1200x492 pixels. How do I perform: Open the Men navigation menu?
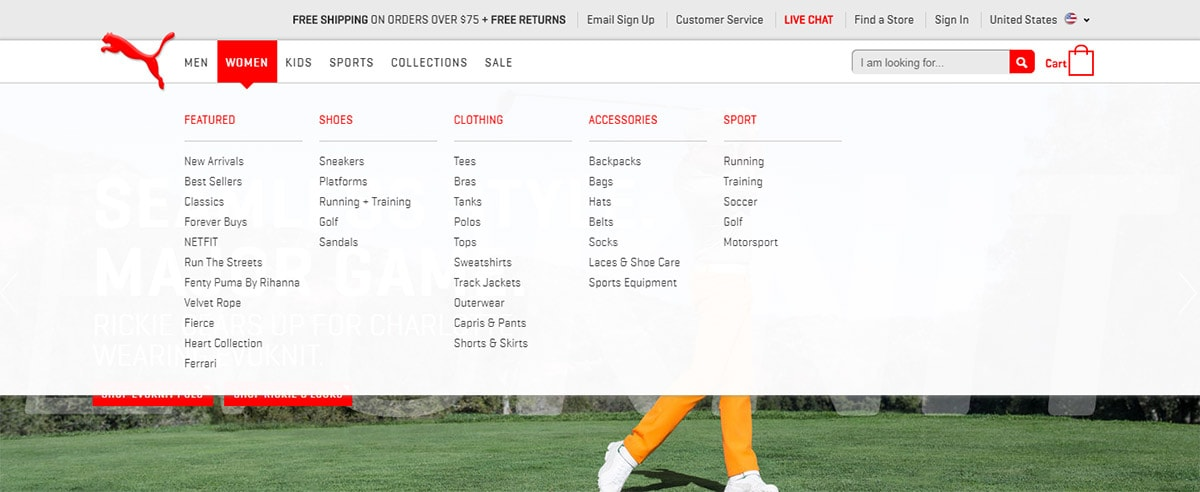click(196, 62)
